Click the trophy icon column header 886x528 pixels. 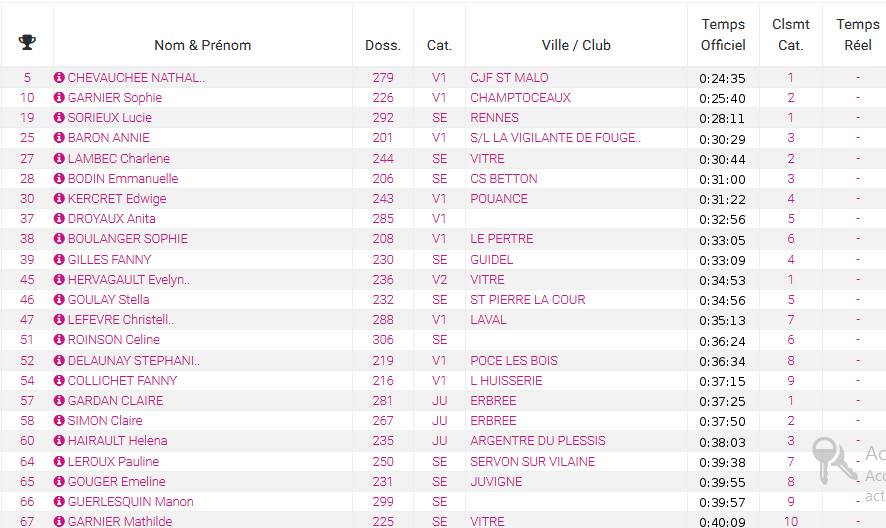(x=27, y=42)
